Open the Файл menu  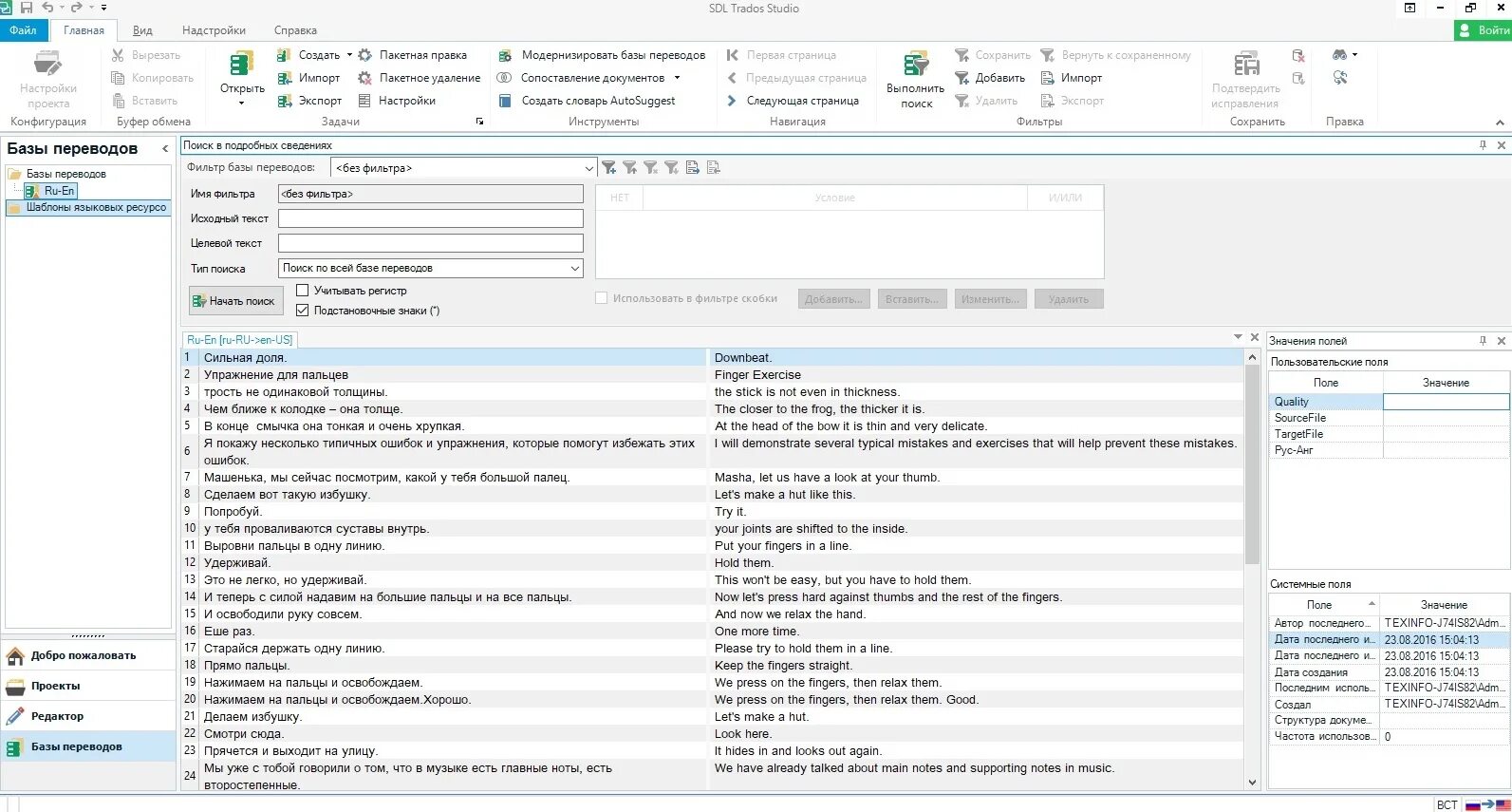point(23,30)
